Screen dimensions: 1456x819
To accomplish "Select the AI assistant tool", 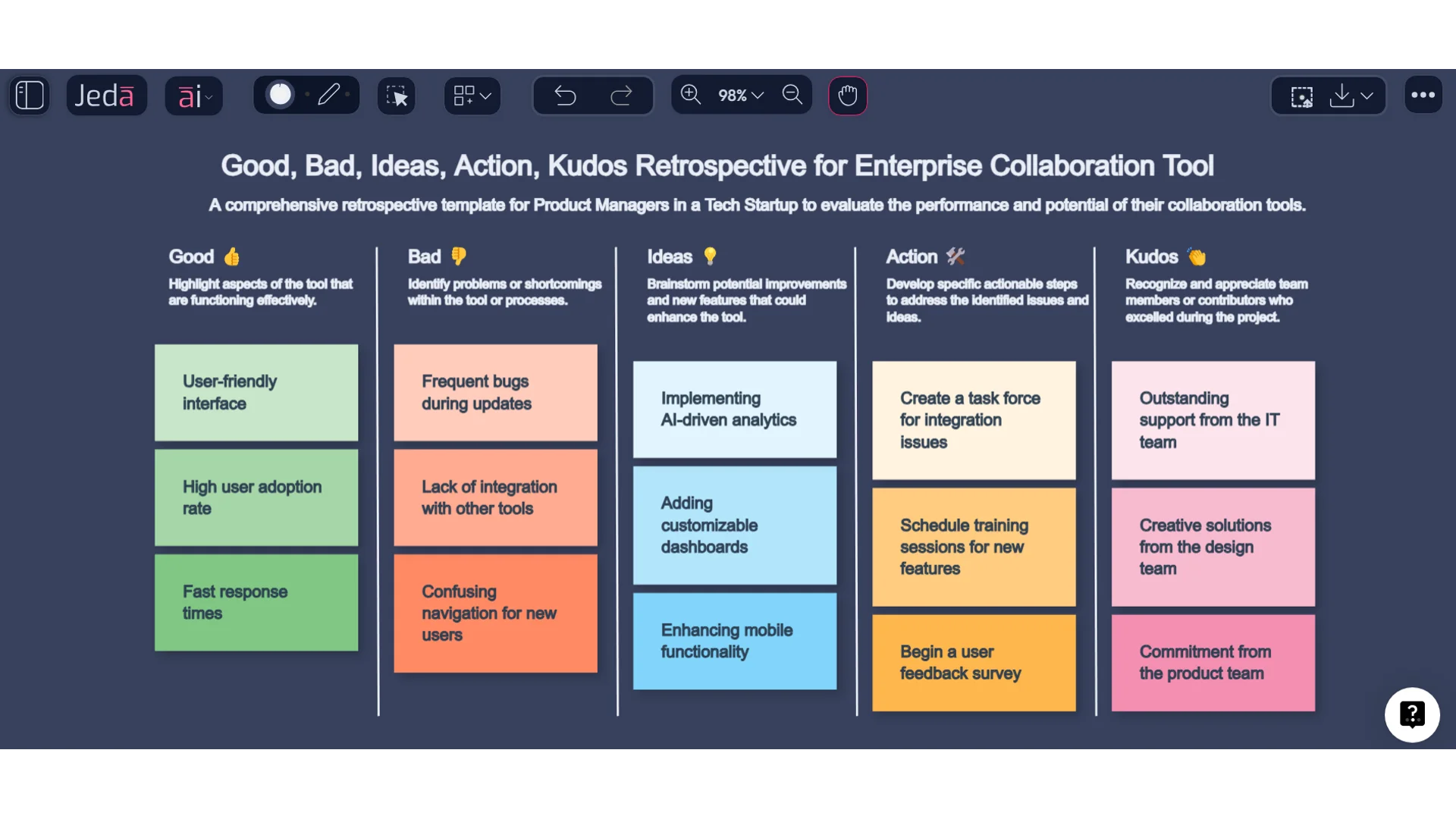I will pos(195,95).
